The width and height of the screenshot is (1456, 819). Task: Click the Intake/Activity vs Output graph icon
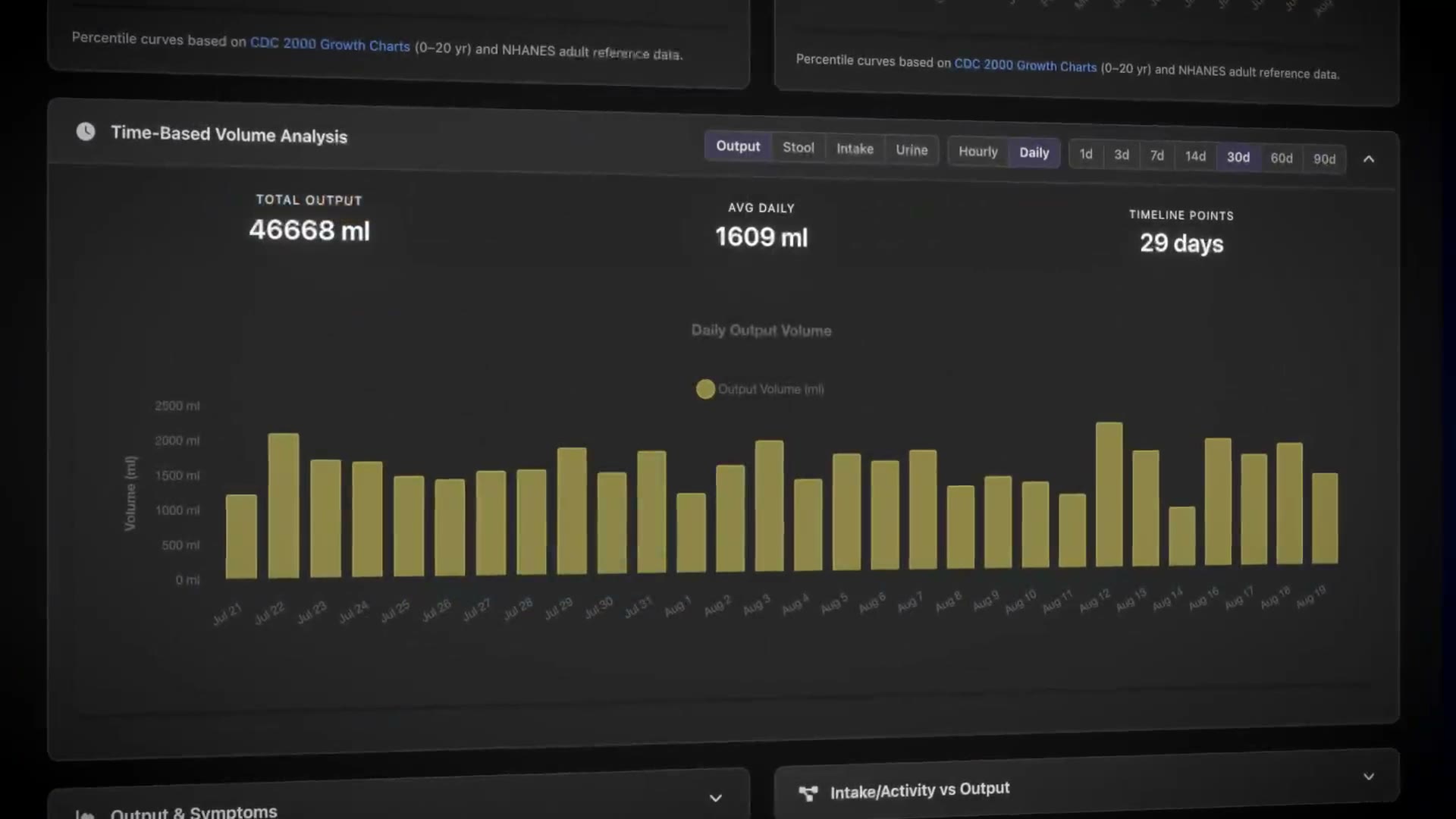[x=808, y=793]
